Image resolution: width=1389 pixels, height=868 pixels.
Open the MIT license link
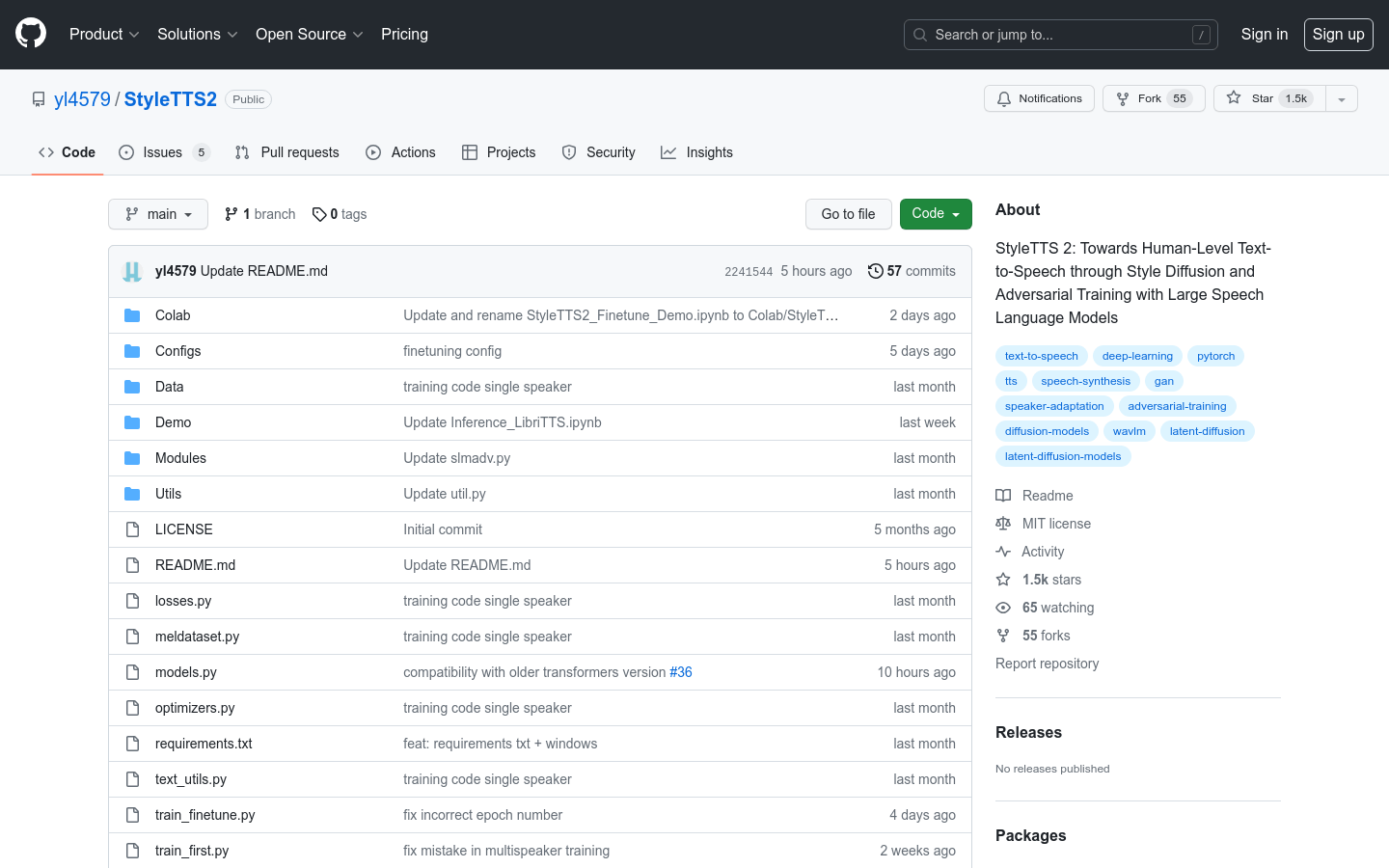(1056, 524)
